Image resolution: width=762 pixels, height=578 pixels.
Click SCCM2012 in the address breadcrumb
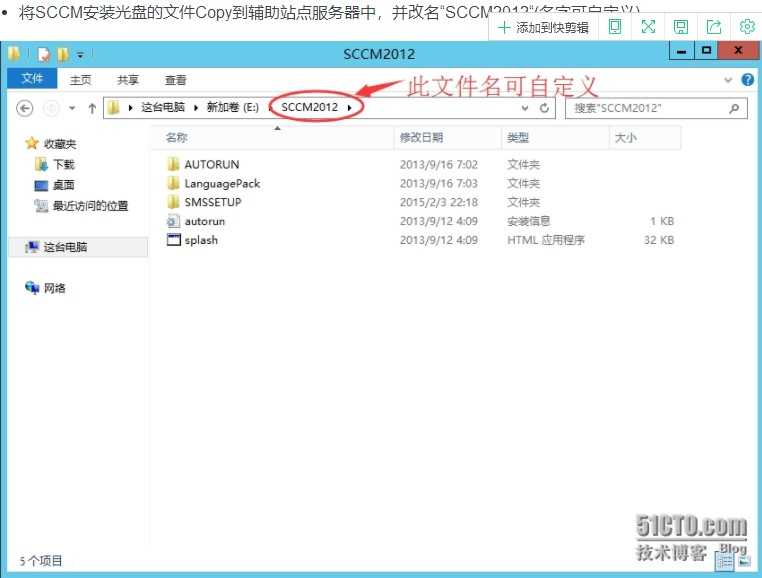pyautogui.click(x=310, y=107)
